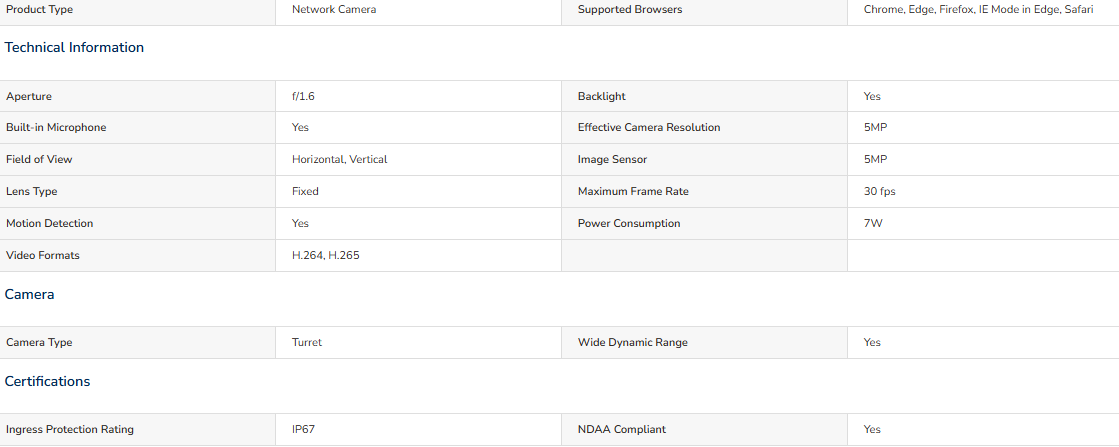Viewport: 1119px width, 447px height.
Task: Select the Effective Camera Resolution label
Action: [649, 128]
